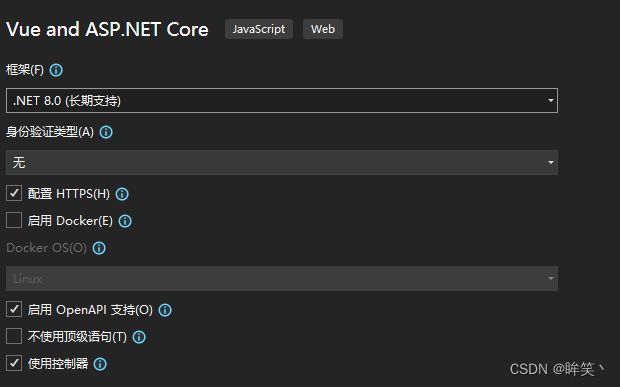The width and height of the screenshot is (620, 387).
Task: Click the Web tag
Action: (323, 29)
